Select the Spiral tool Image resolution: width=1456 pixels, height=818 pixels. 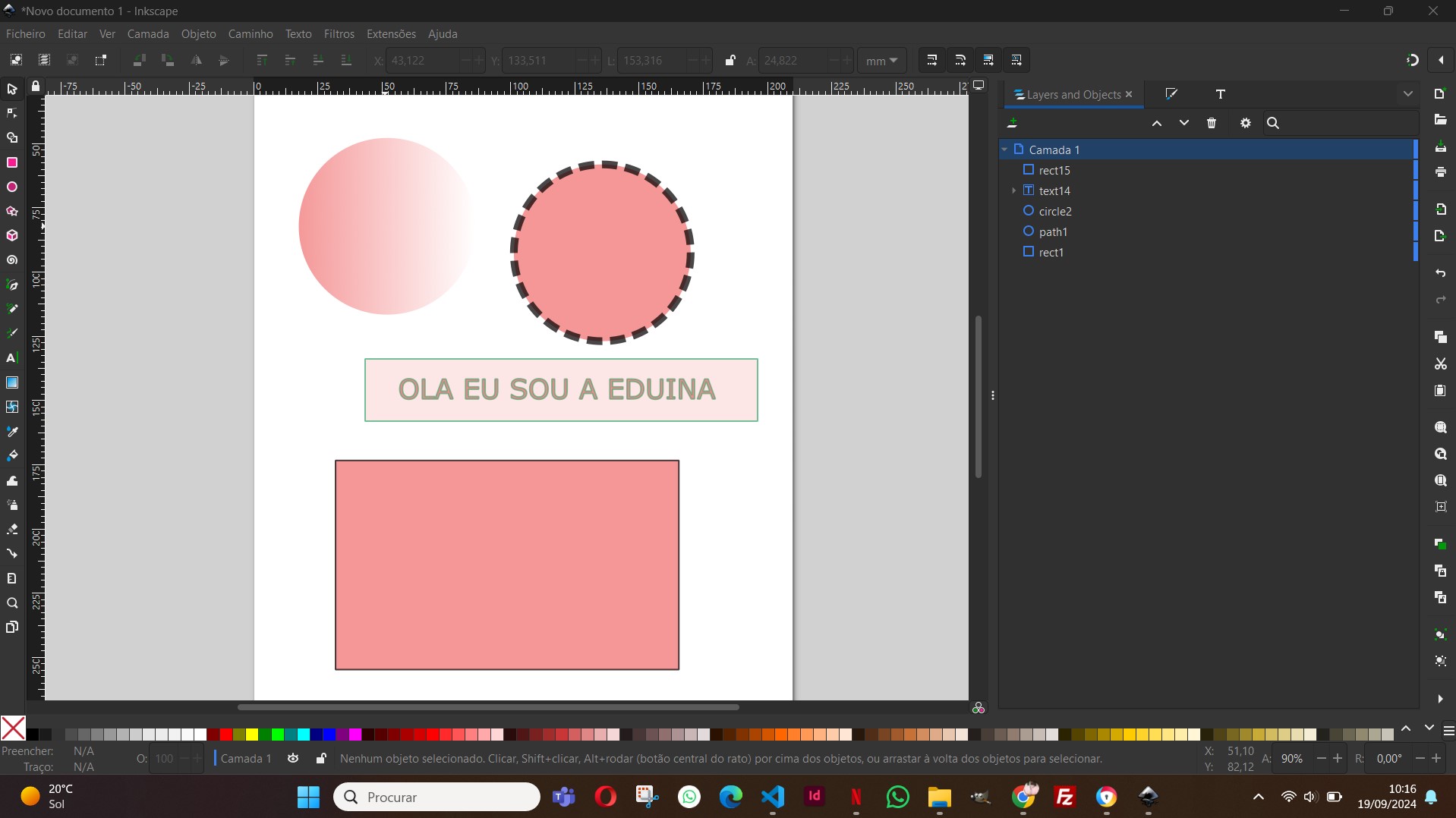[12, 260]
